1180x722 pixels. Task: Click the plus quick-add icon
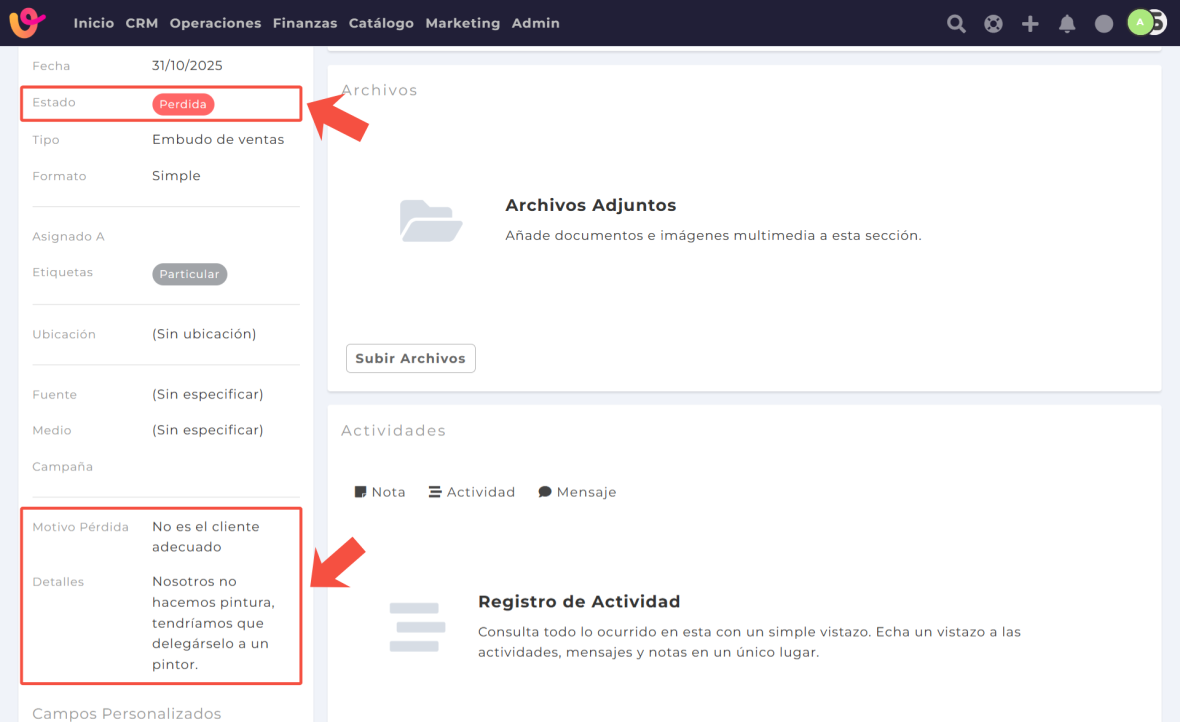pos(1030,23)
